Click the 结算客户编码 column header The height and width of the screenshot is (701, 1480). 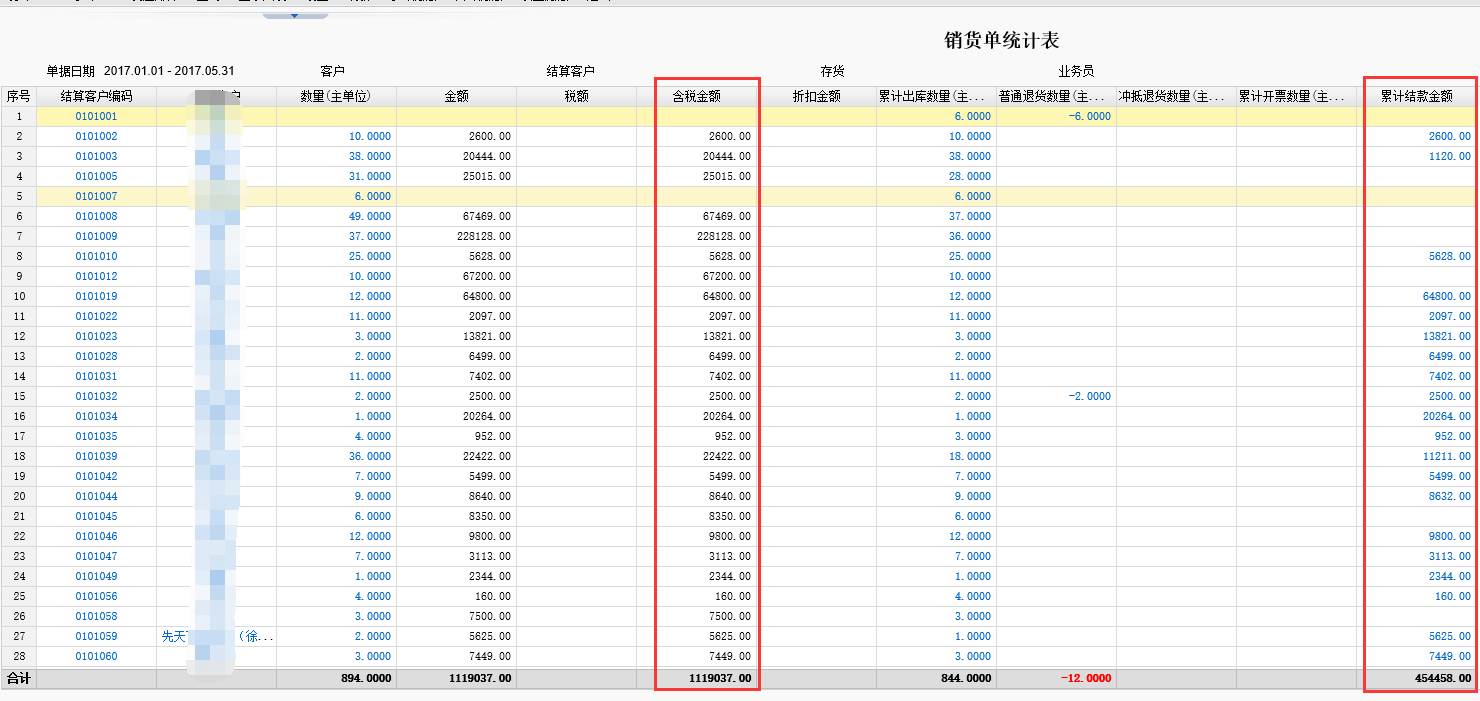point(96,97)
